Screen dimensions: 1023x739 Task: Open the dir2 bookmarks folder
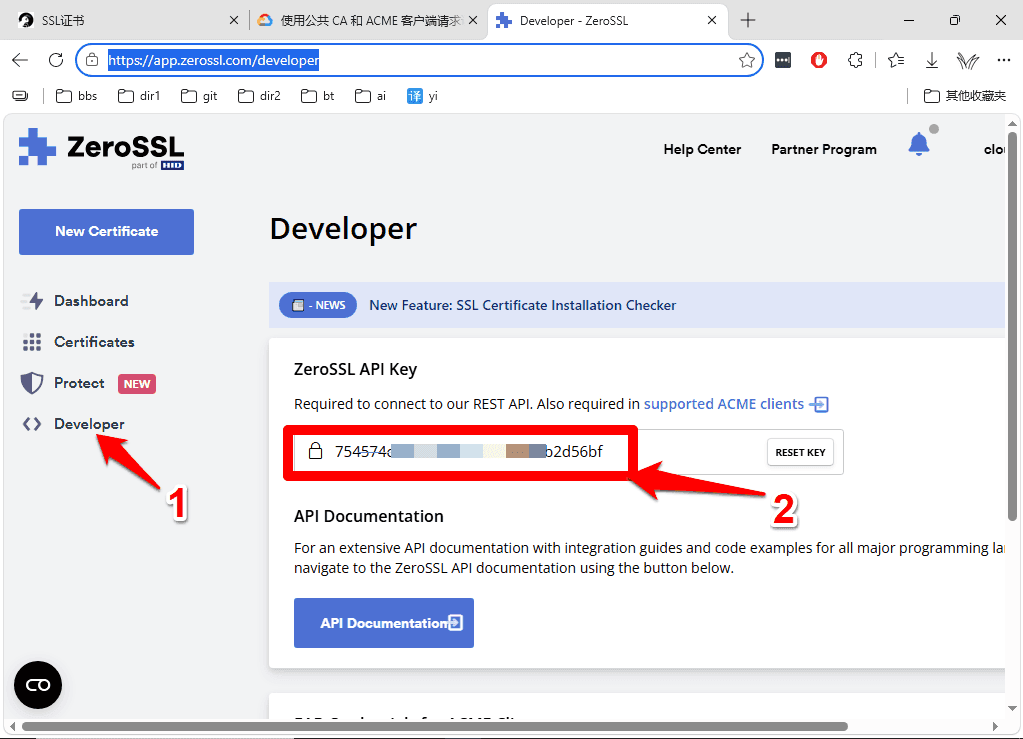pyautogui.click(x=259, y=97)
